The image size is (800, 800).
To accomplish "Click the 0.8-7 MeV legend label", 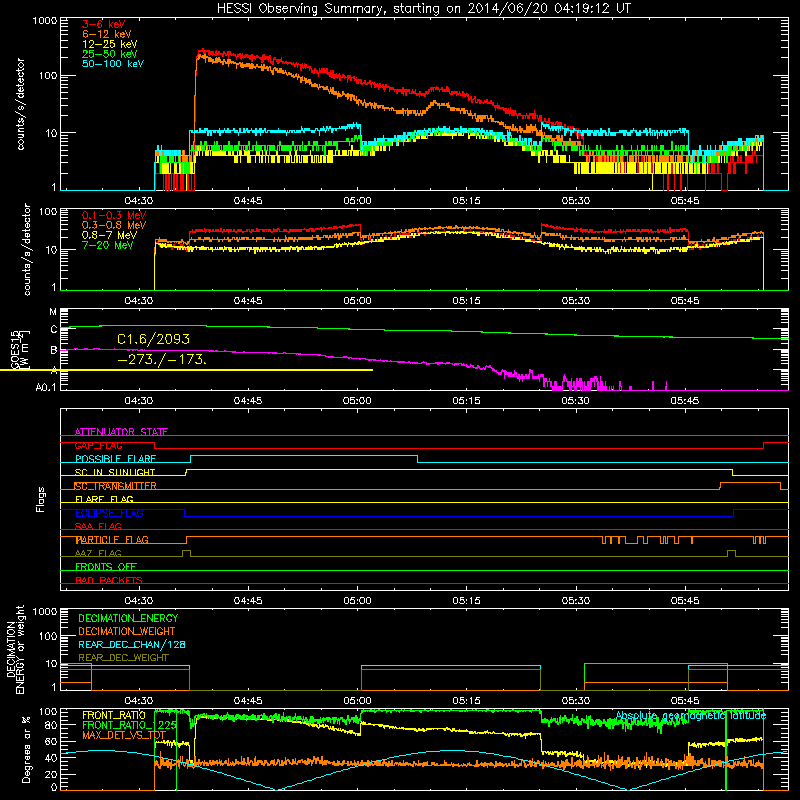I will pyautogui.click(x=110, y=235).
